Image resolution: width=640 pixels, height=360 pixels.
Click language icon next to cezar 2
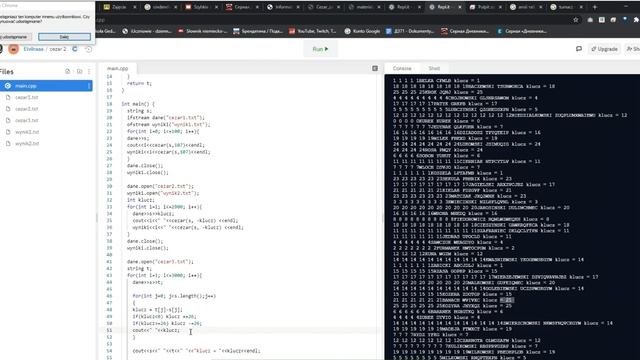75,49
